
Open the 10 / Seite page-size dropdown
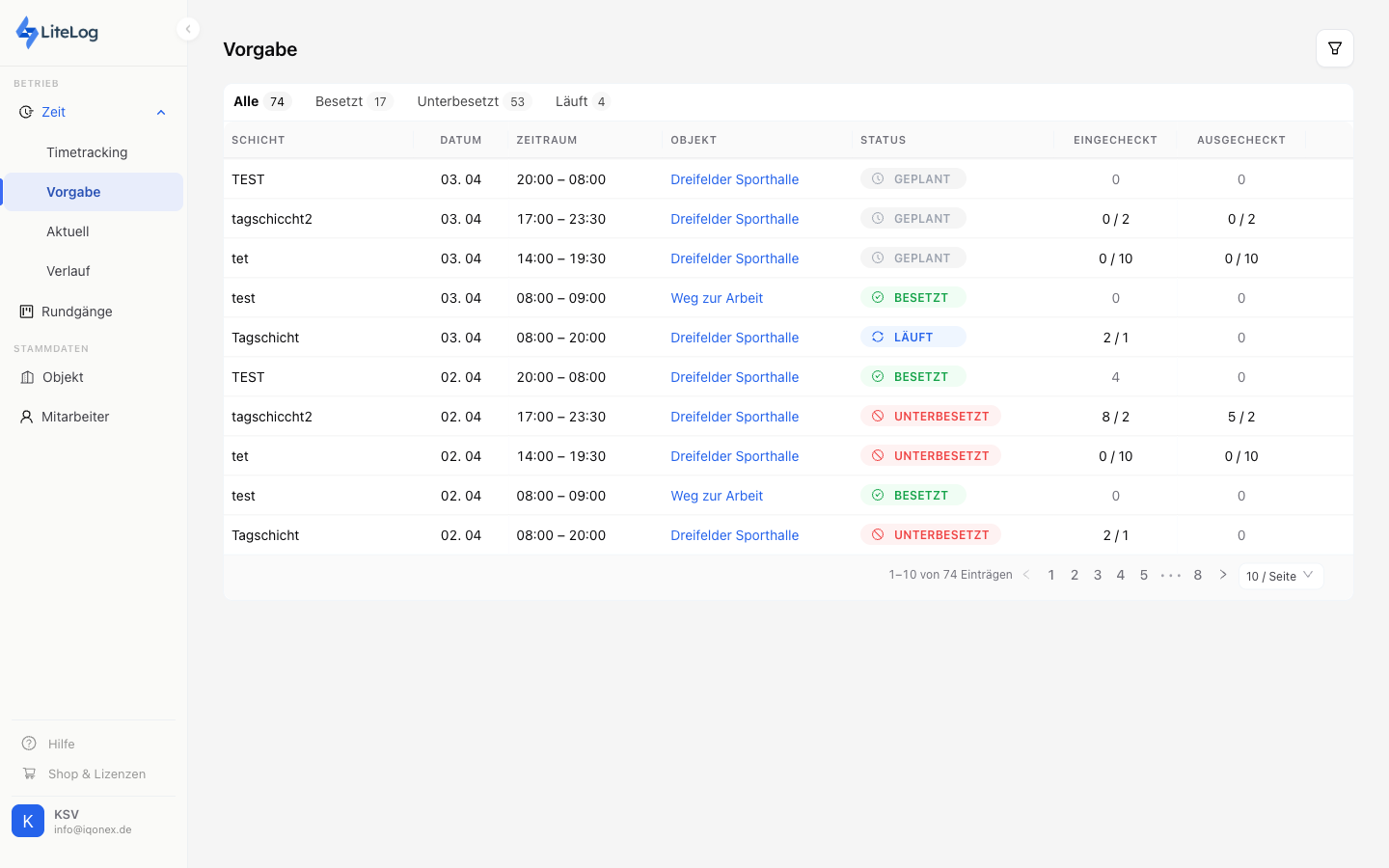click(1280, 576)
